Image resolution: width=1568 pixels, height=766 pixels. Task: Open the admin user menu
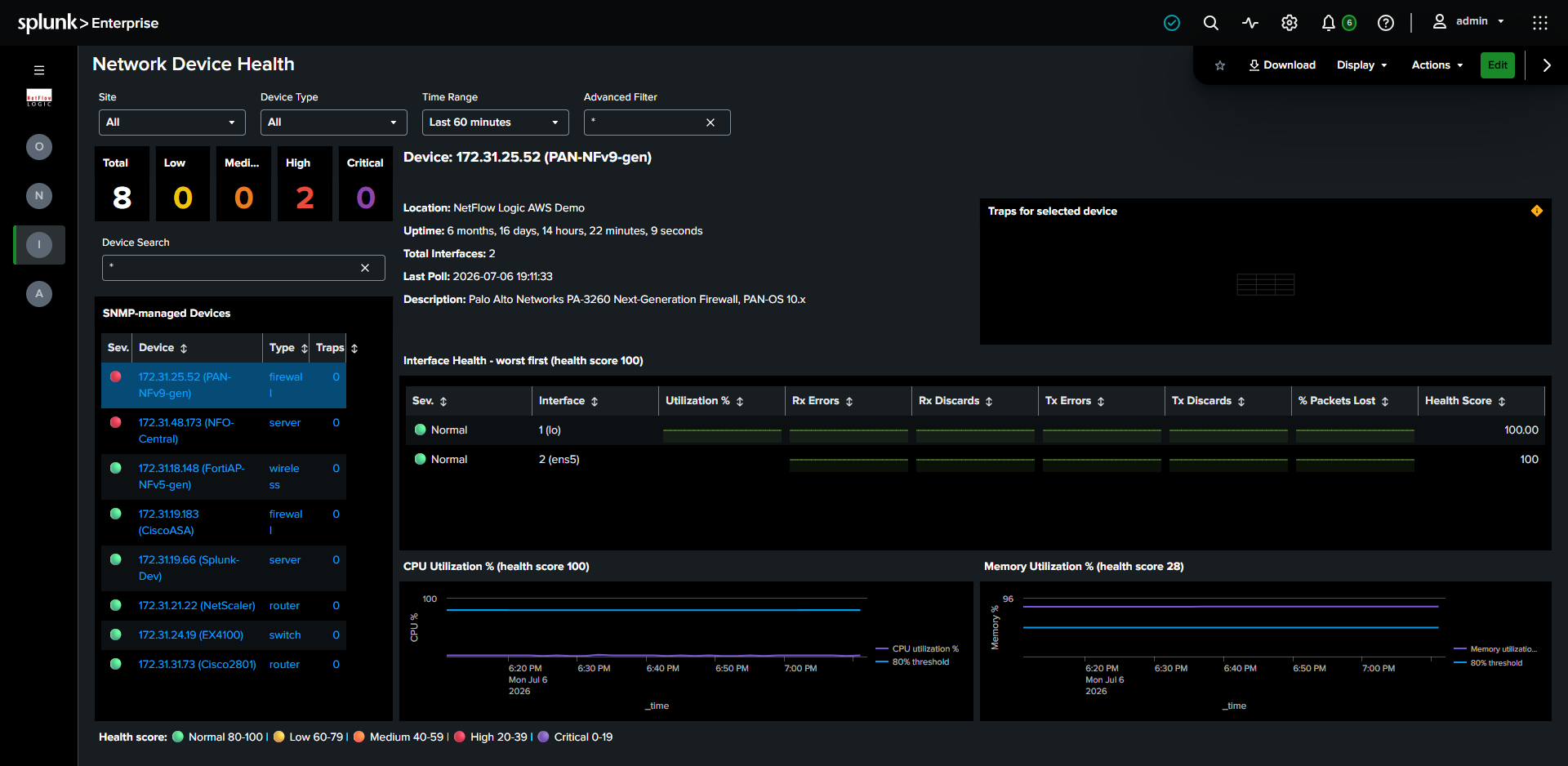[1469, 22]
